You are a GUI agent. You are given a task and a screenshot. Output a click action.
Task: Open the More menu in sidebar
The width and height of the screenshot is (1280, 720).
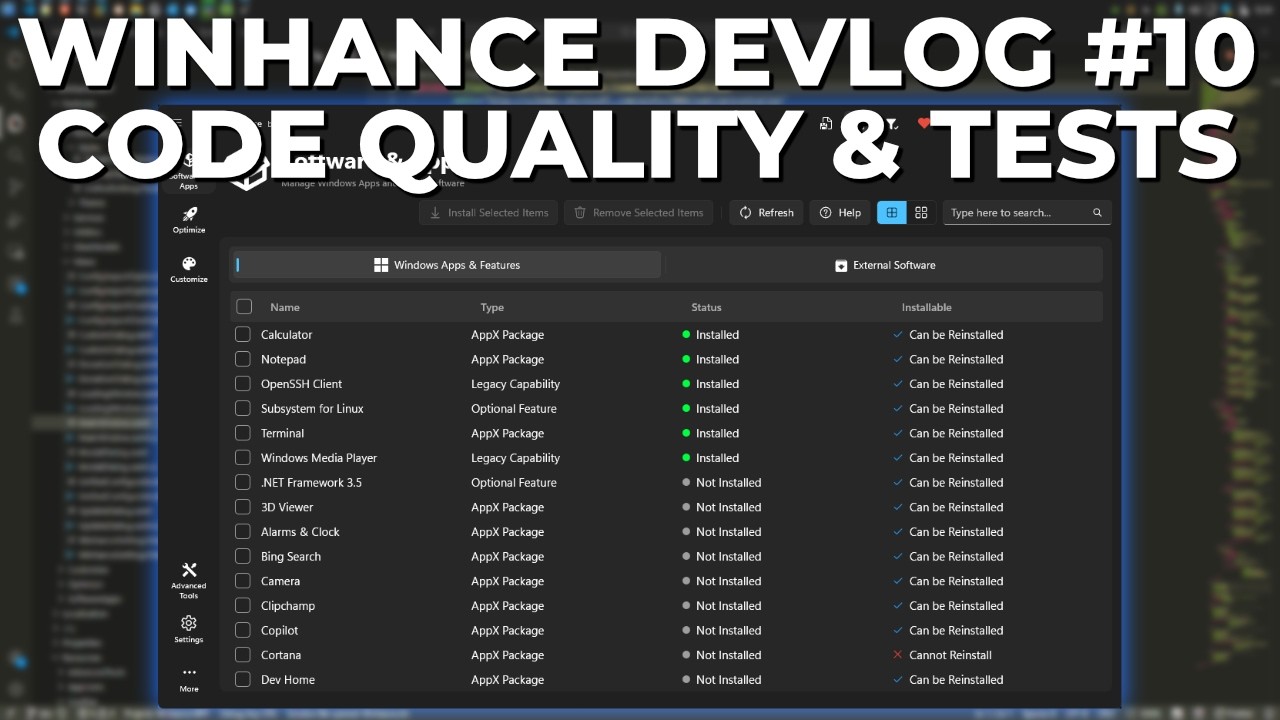188,679
